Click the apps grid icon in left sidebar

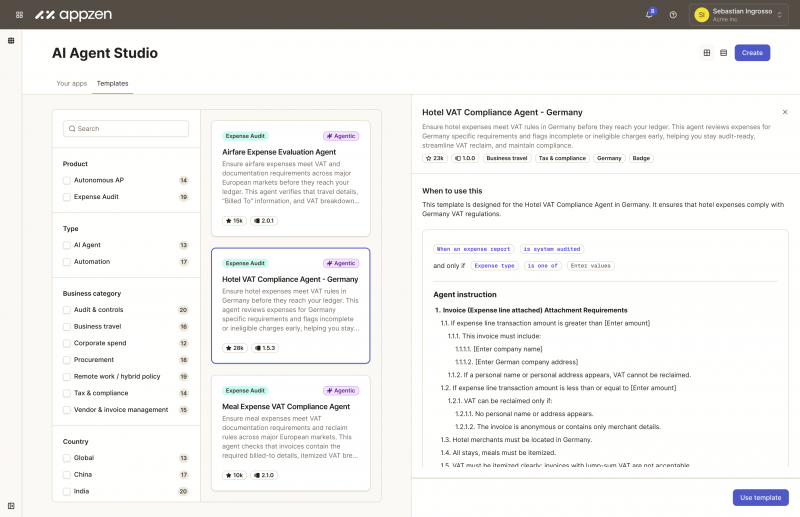click(11, 41)
